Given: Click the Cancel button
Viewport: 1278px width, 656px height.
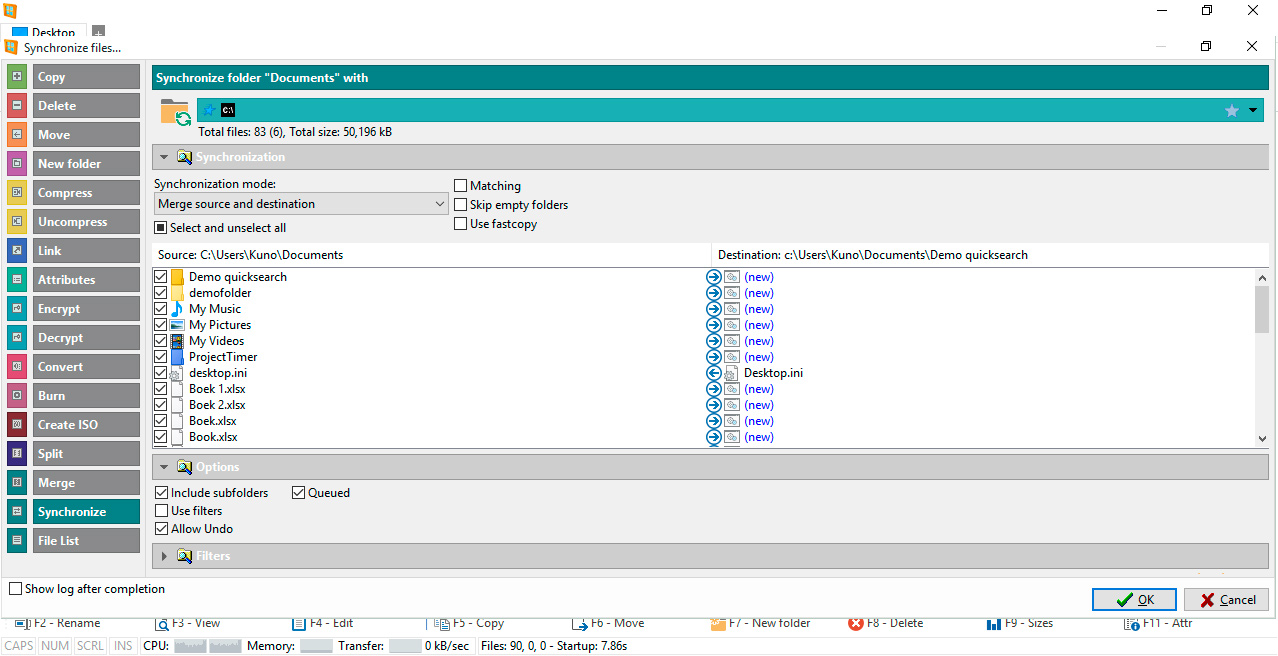Looking at the screenshot, I should (x=1226, y=600).
